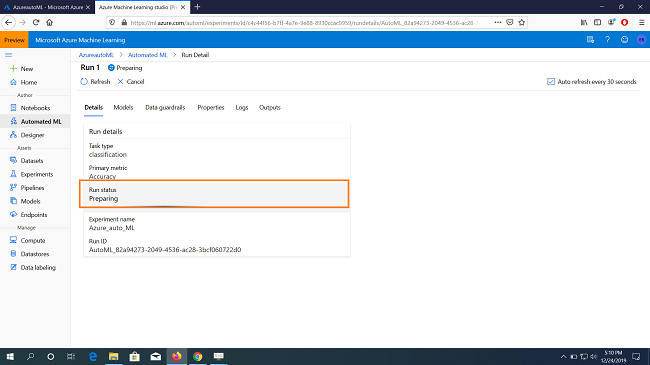Image resolution: width=650 pixels, height=365 pixels.
Task: Switch to the Details tab
Action: click(x=93, y=107)
